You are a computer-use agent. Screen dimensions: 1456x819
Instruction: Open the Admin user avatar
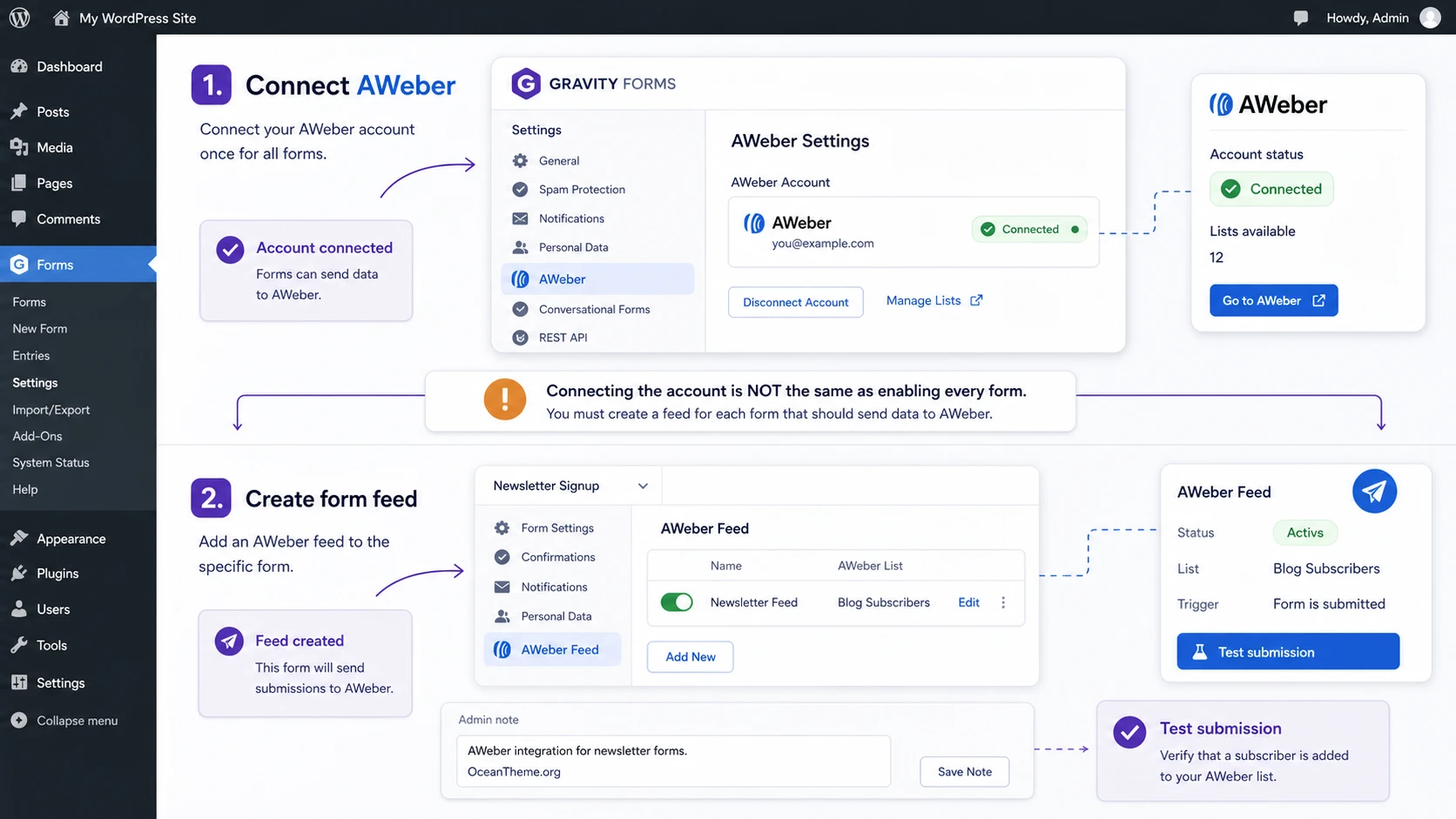[1430, 17]
